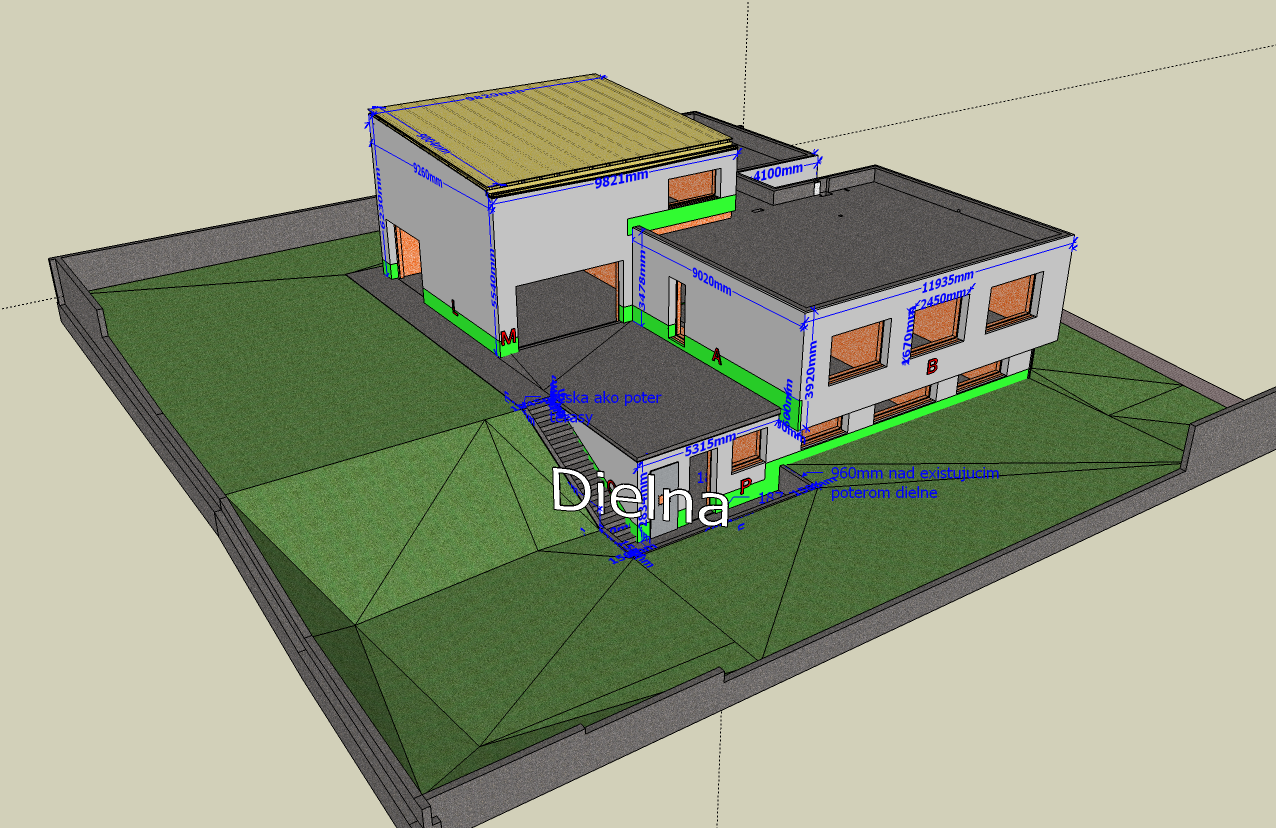Viewport: 1276px width, 828px height.
Task: Click the '960mm nad existujucim' annotation text
Action: tap(914, 473)
